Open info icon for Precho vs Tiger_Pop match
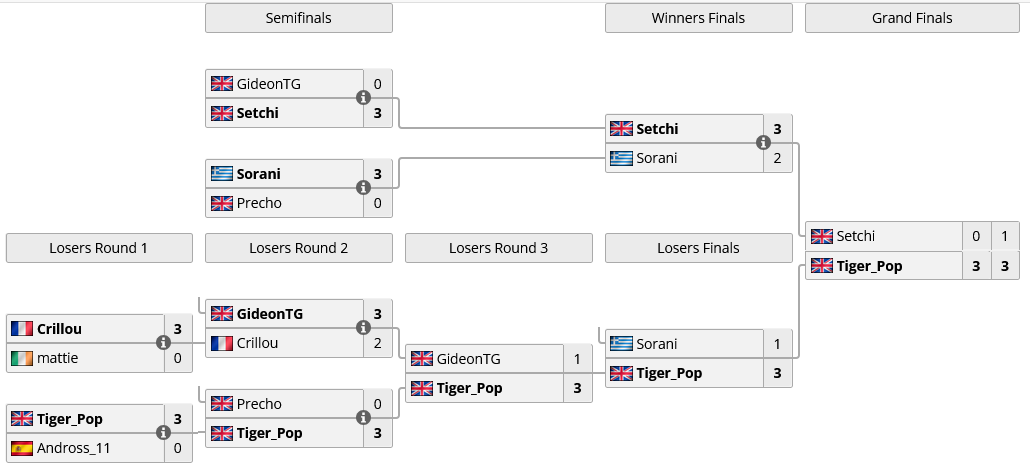1030x472 pixels. pyautogui.click(x=363, y=418)
